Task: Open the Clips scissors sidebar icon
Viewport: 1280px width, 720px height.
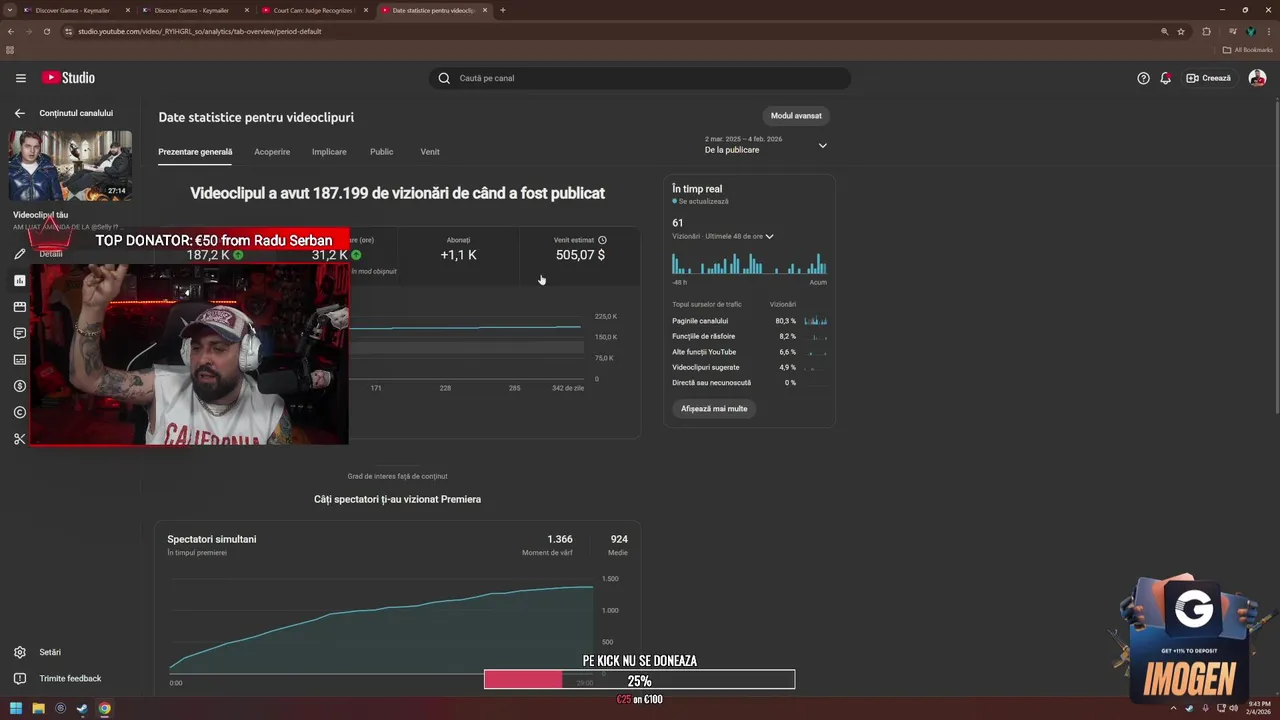Action: coord(19,439)
